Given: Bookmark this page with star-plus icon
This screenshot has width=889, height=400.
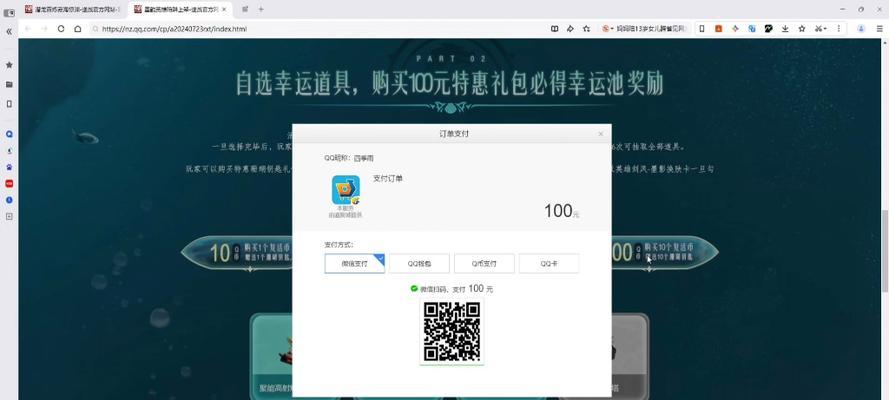Looking at the screenshot, I should pyautogui.click(x=586, y=28).
